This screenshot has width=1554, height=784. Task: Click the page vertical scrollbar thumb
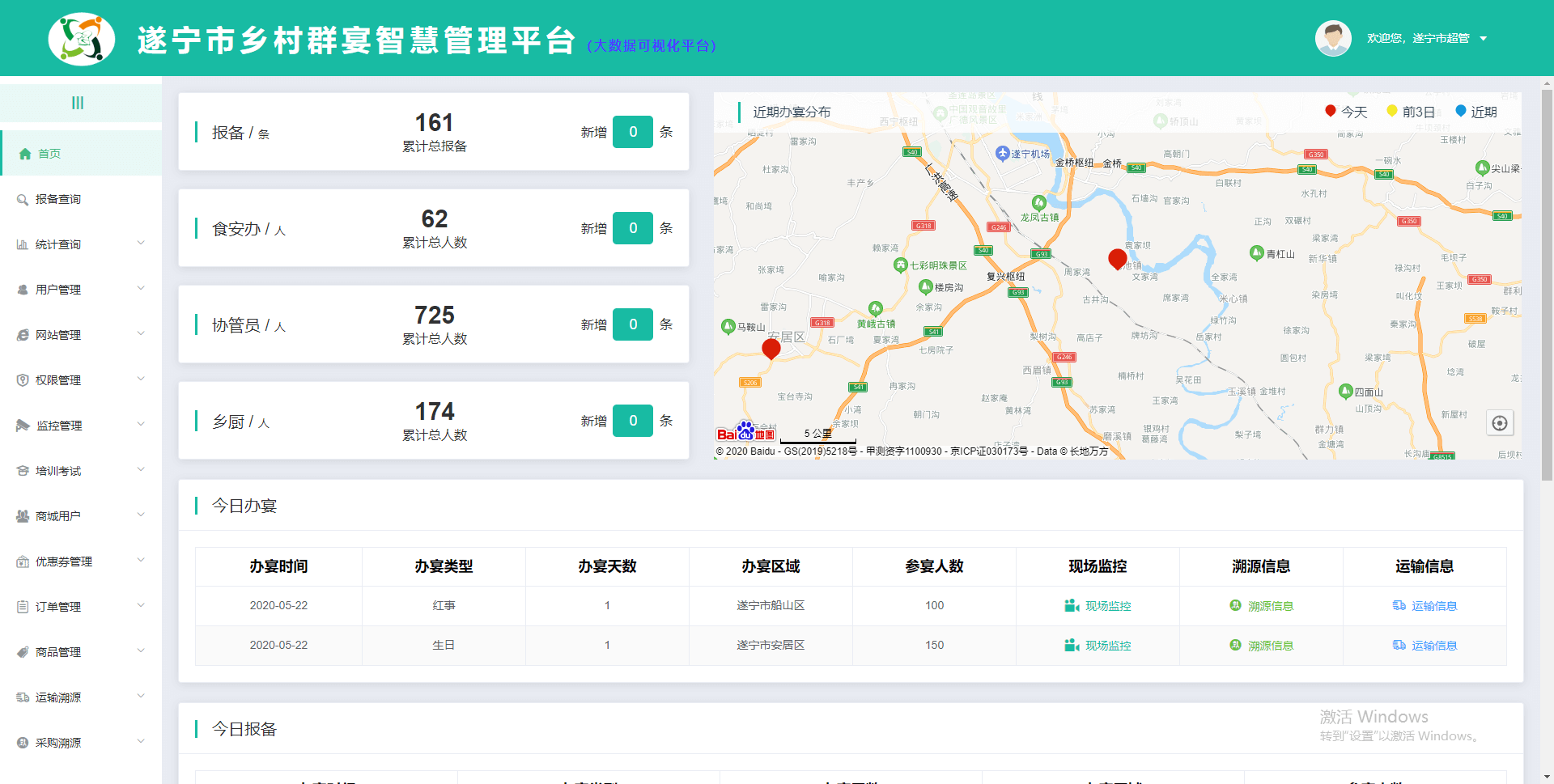(1547, 283)
